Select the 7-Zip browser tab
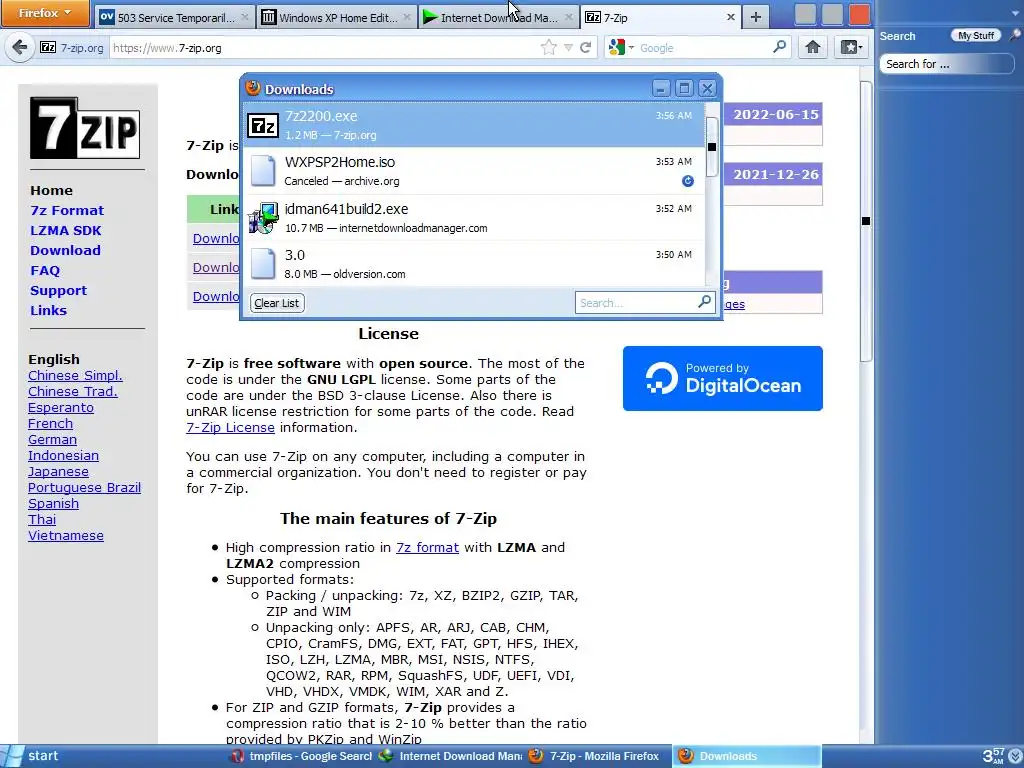Image resolution: width=1024 pixels, height=768 pixels. coord(661,18)
